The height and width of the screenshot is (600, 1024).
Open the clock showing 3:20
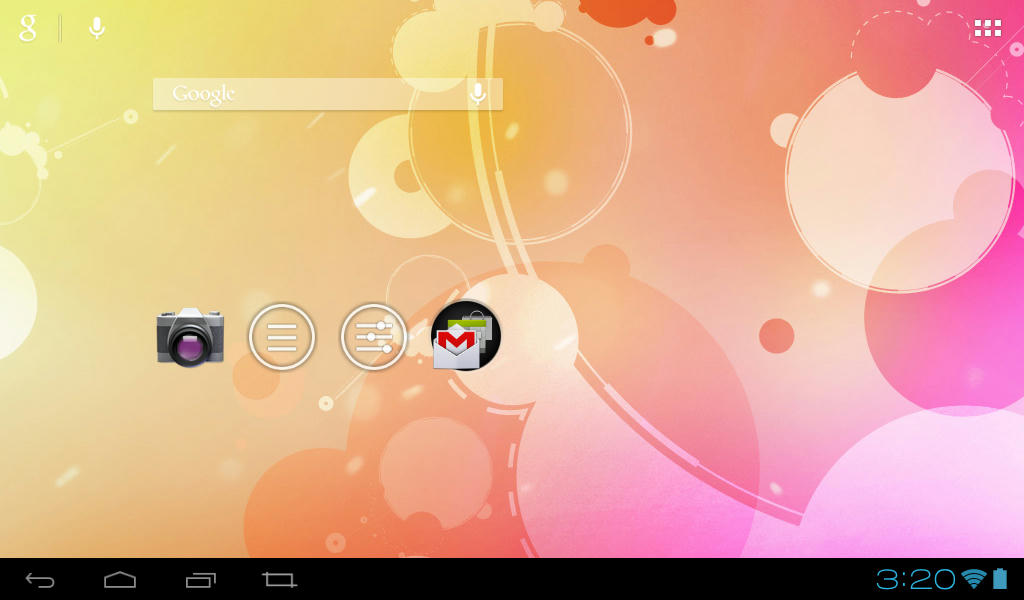[916, 579]
